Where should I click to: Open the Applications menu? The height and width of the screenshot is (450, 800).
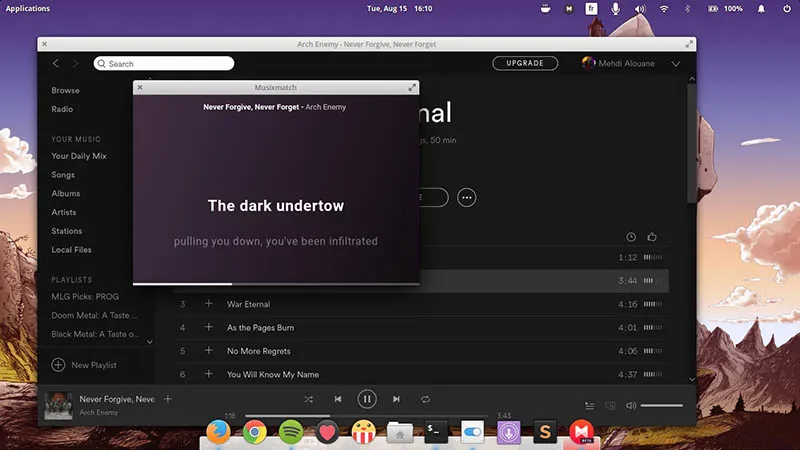[28, 9]
